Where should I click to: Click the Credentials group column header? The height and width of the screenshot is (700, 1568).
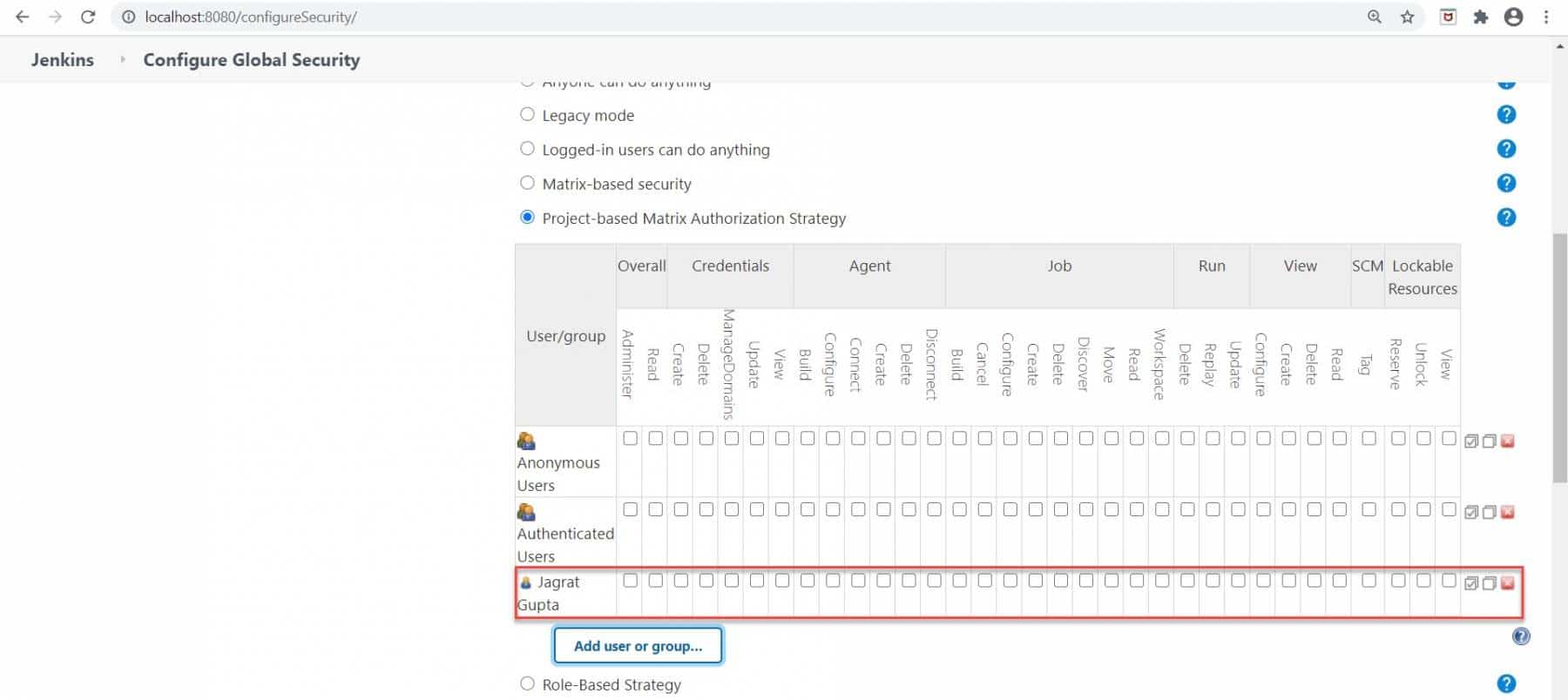(x=730, y=266)
